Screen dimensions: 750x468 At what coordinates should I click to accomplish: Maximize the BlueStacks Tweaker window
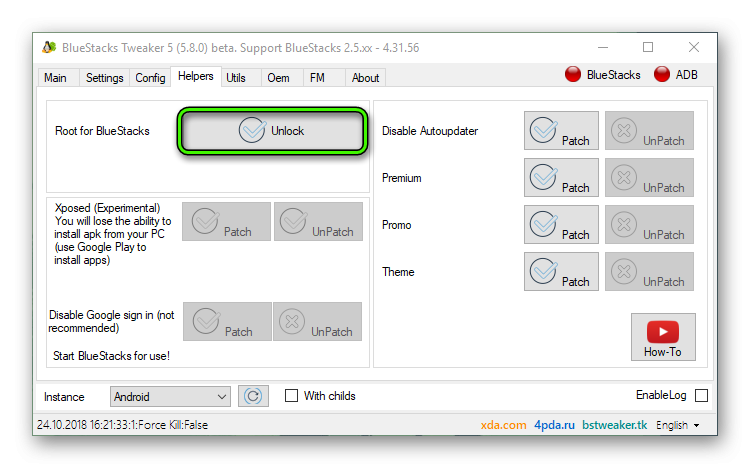tap(648, 47)
